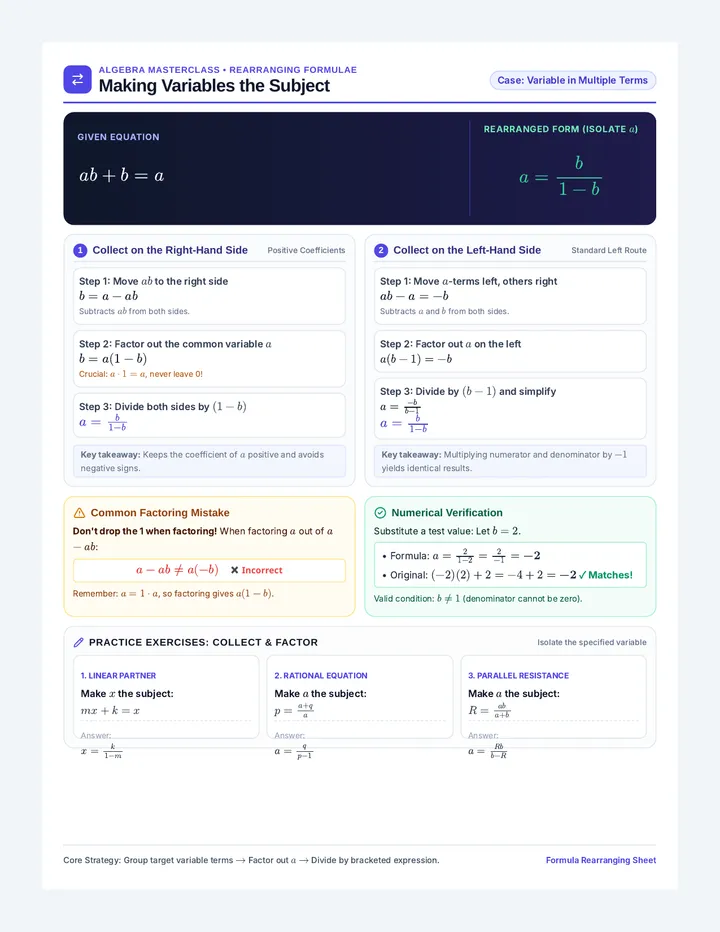The width and height of the screenshot is (720, 932).
Task: Select the Positive Coefficients label
Action: [x=306, y=250]
